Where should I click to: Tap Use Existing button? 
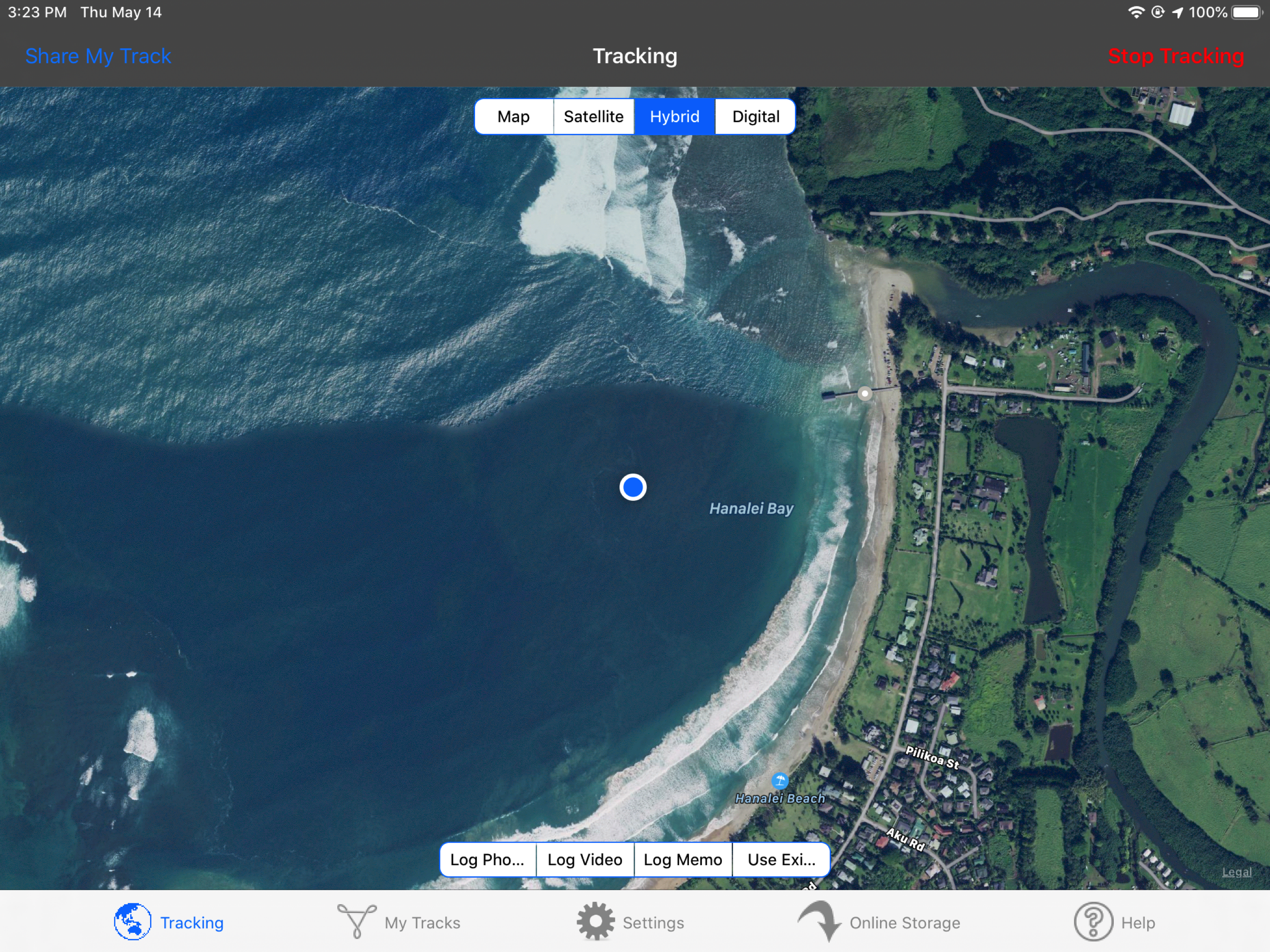781,859
